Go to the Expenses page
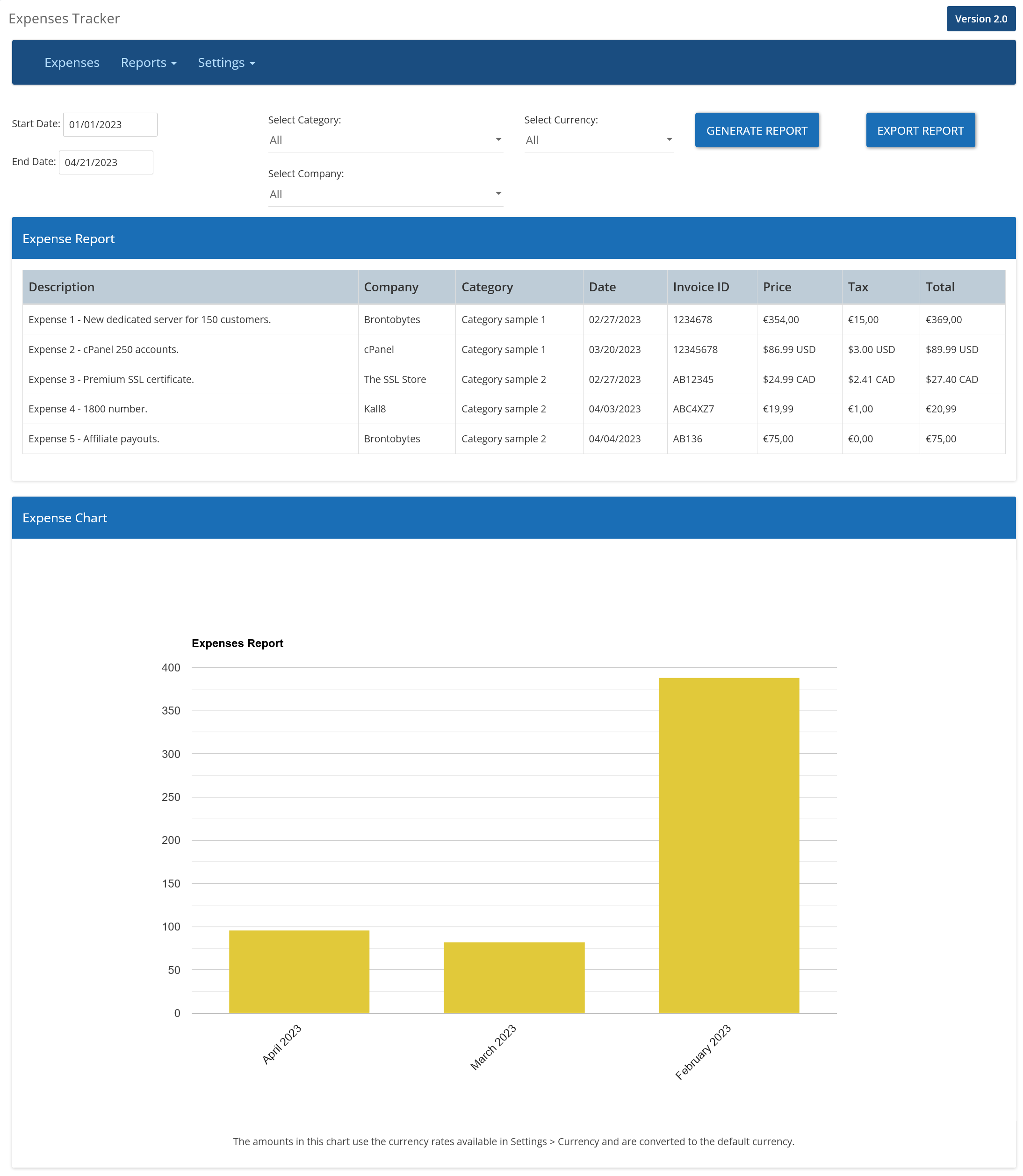This screenshot has height=1176, width=1023. tap(72, 62)
